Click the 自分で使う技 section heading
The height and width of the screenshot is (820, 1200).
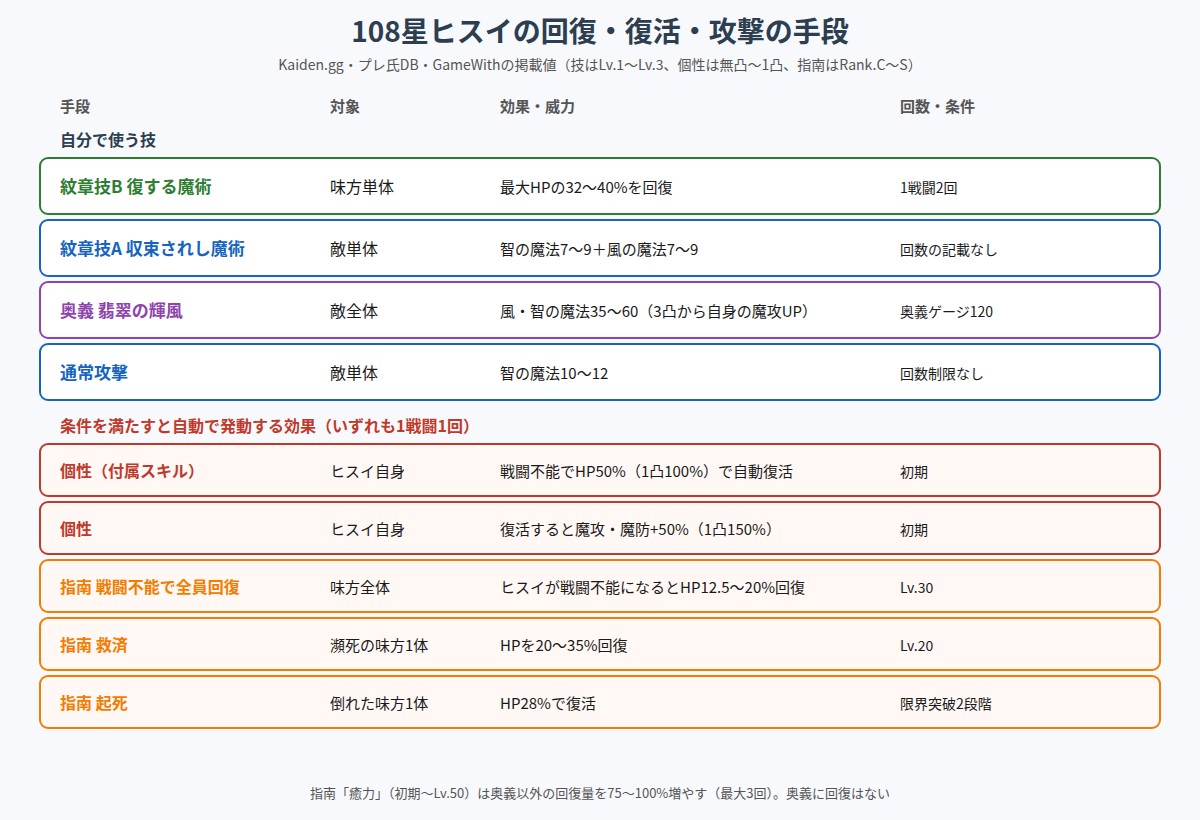(x=108, y=140)
